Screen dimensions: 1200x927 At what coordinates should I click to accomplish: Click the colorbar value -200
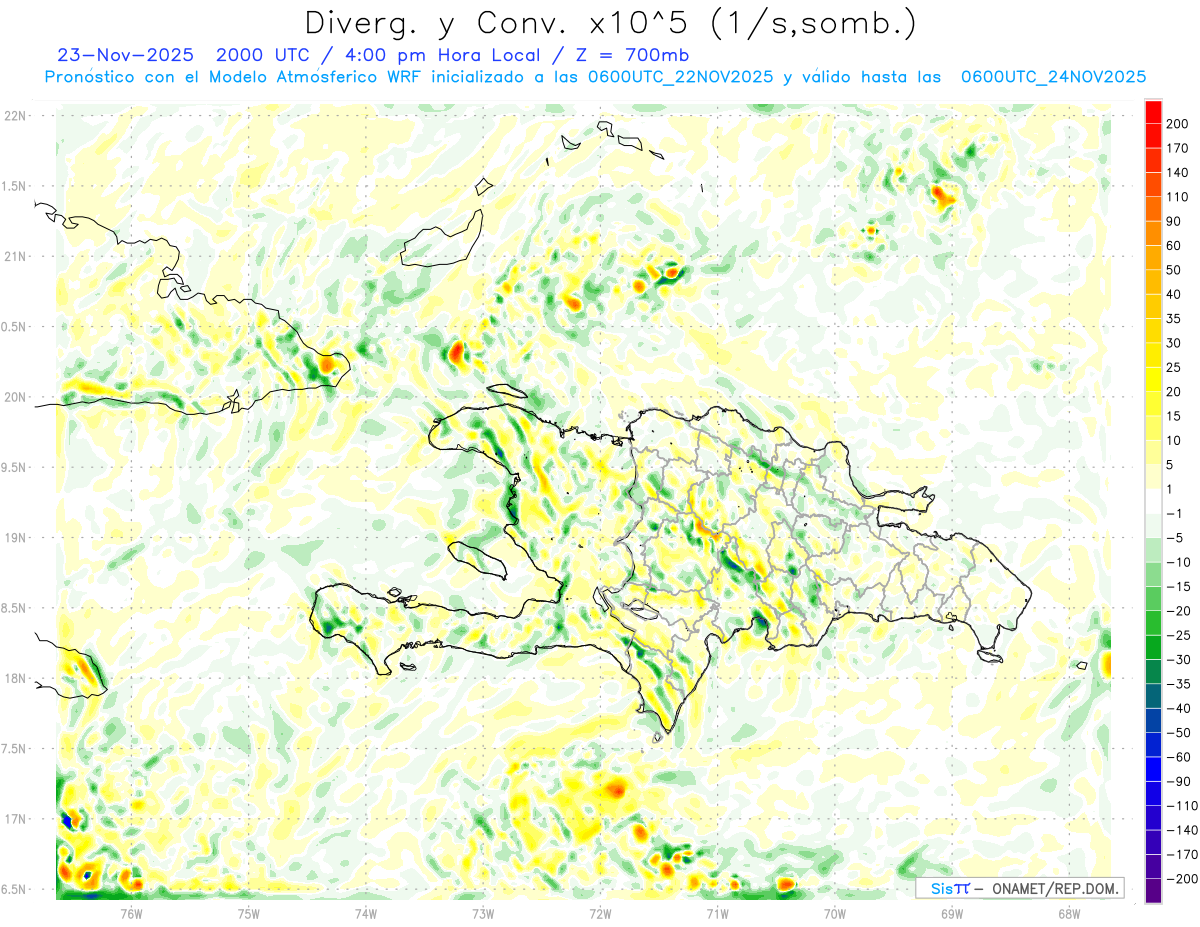click(1184, 879)
